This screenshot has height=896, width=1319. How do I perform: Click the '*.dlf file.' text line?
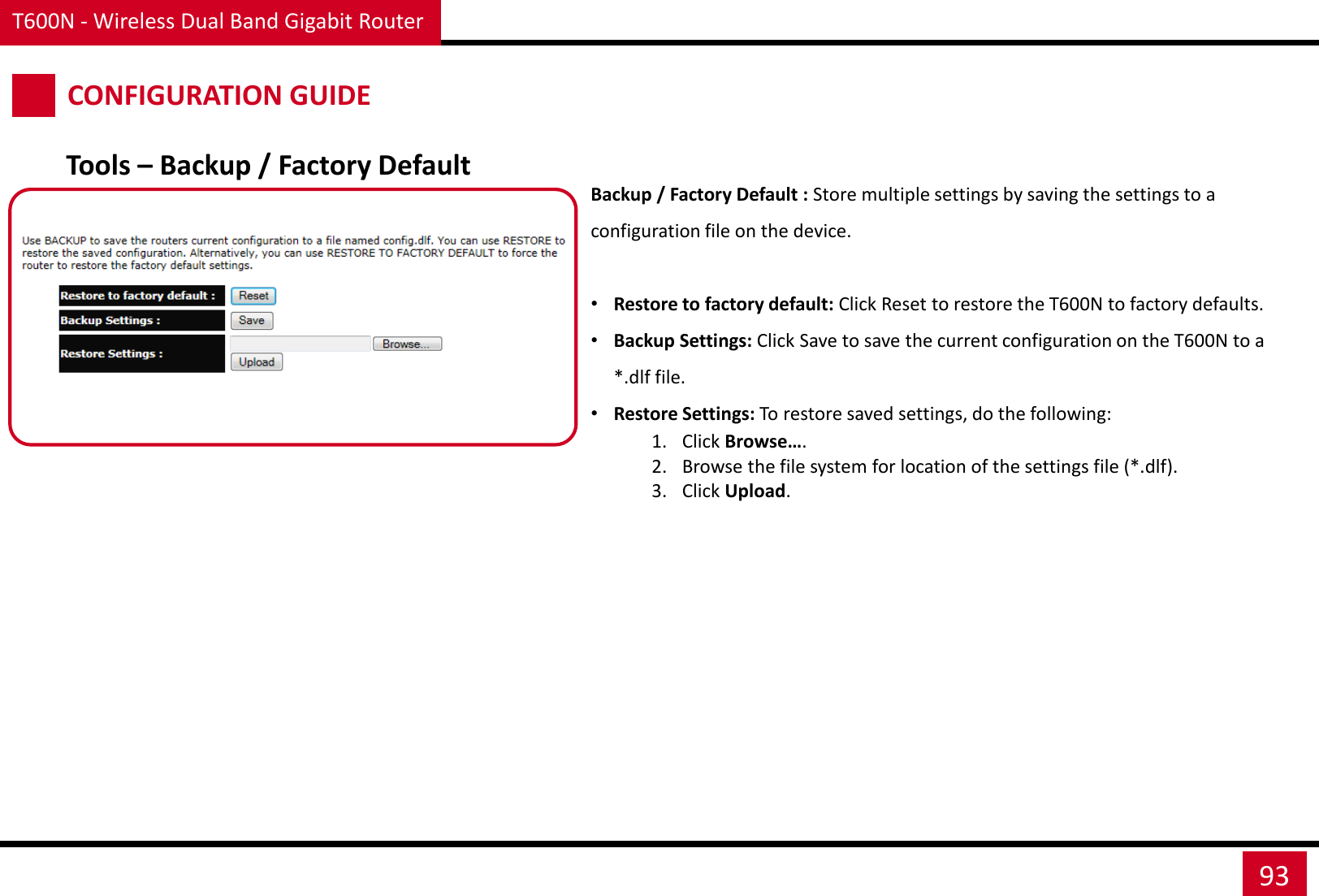click(650, 378)
